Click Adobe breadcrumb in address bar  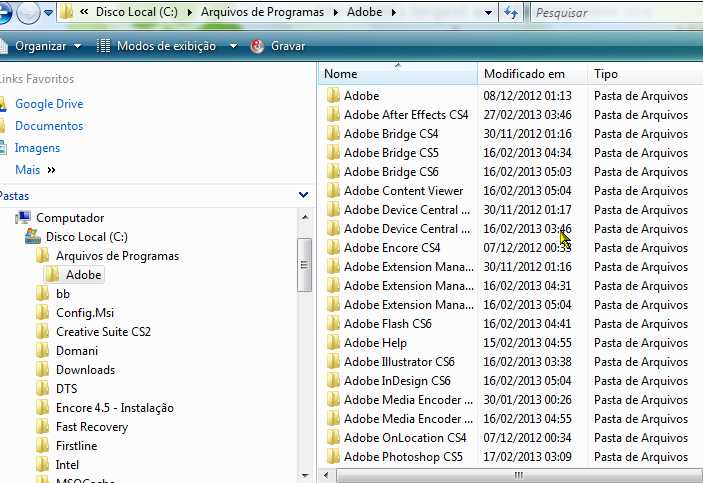pos(365,12)
